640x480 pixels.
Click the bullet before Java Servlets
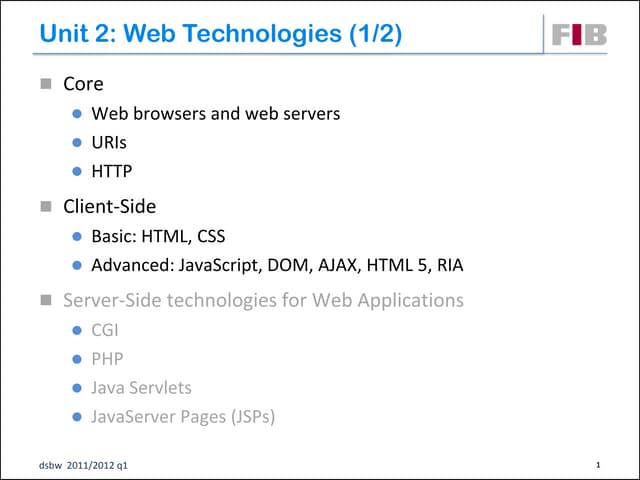(x=77, y=387)
